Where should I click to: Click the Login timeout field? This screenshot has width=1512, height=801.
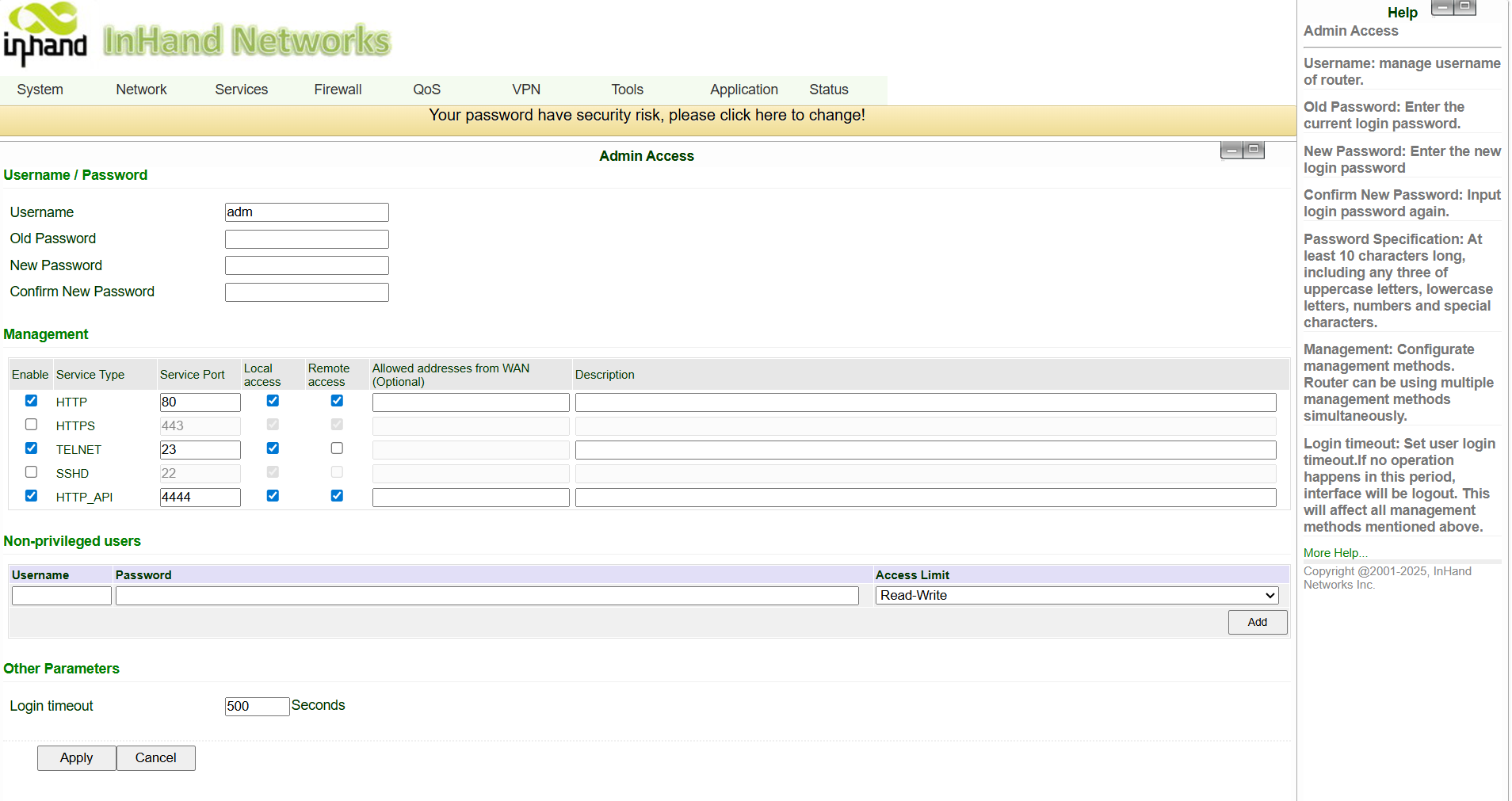click(258, 707)
